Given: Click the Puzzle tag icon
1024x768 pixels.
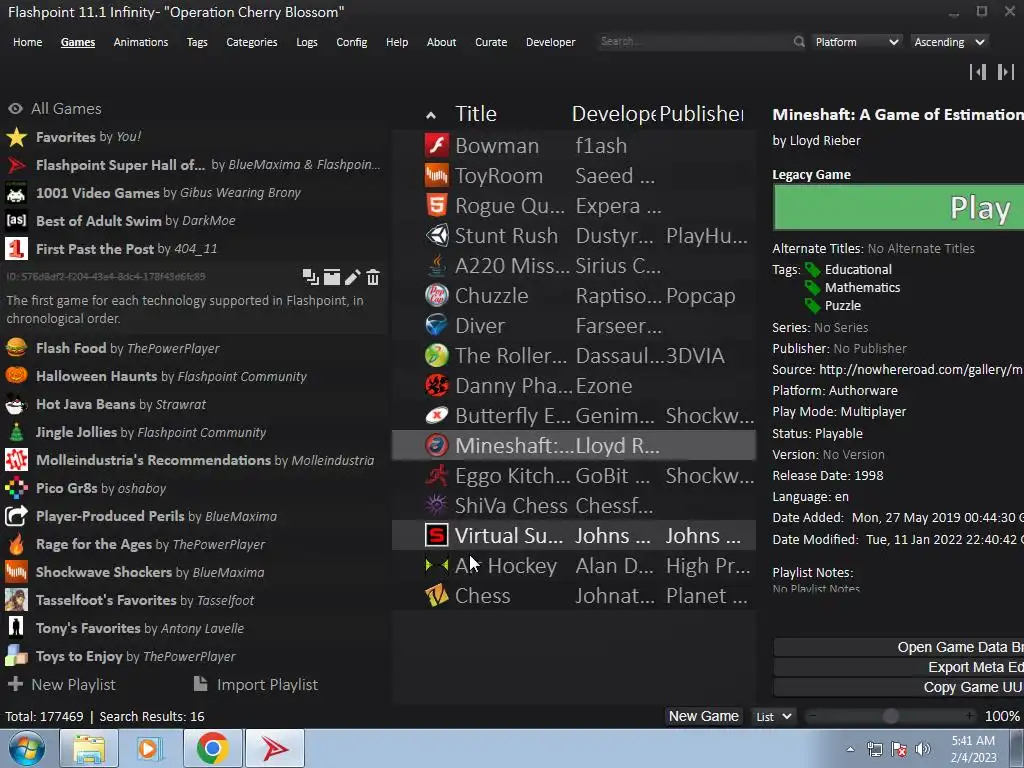Looking at the screenshot, I should pos(812,306).
